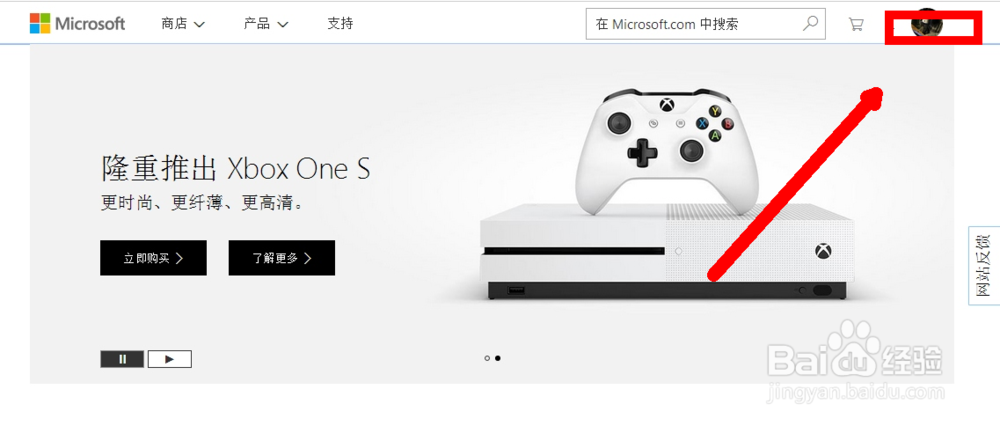Screen dimensions: 1000x426
Task: Select the first carousel dot
Action: (487, 358)
